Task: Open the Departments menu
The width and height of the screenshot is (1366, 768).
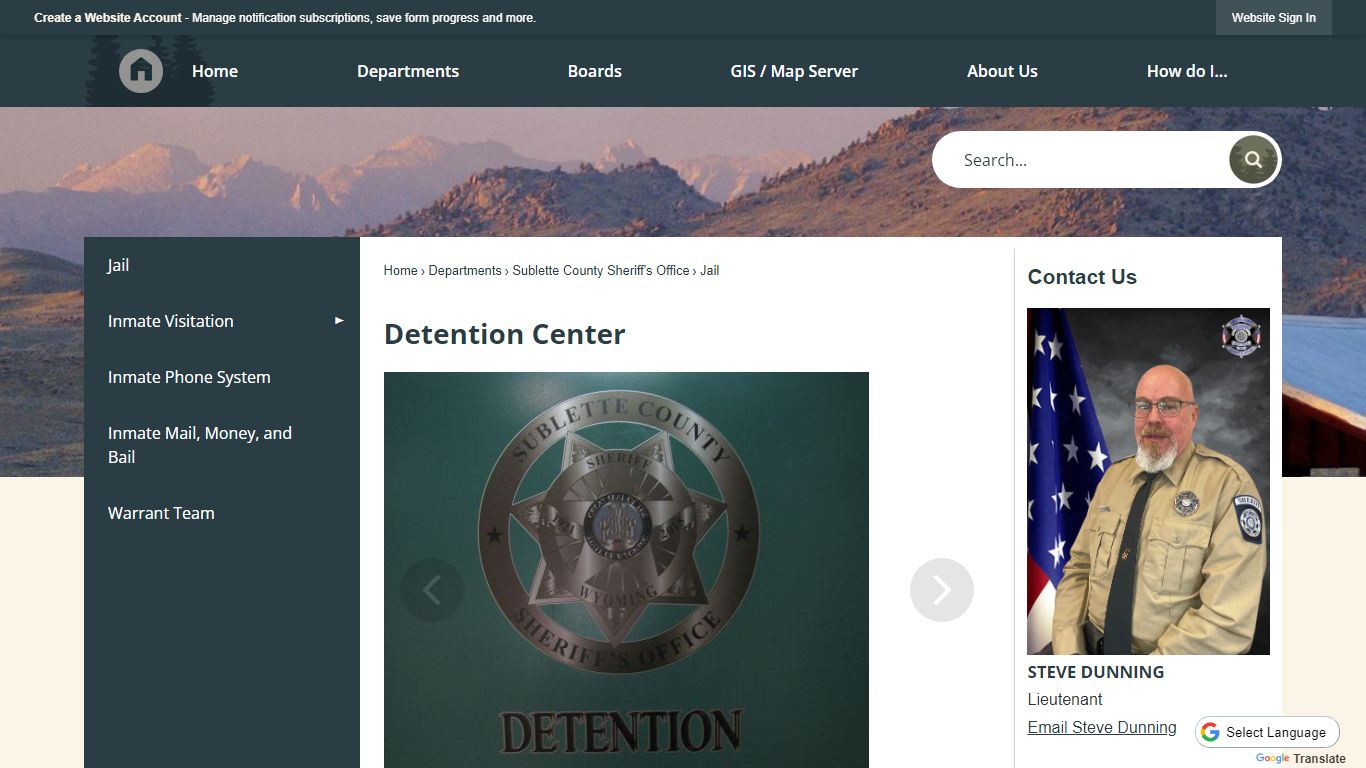Action: [x=408, y=71]
